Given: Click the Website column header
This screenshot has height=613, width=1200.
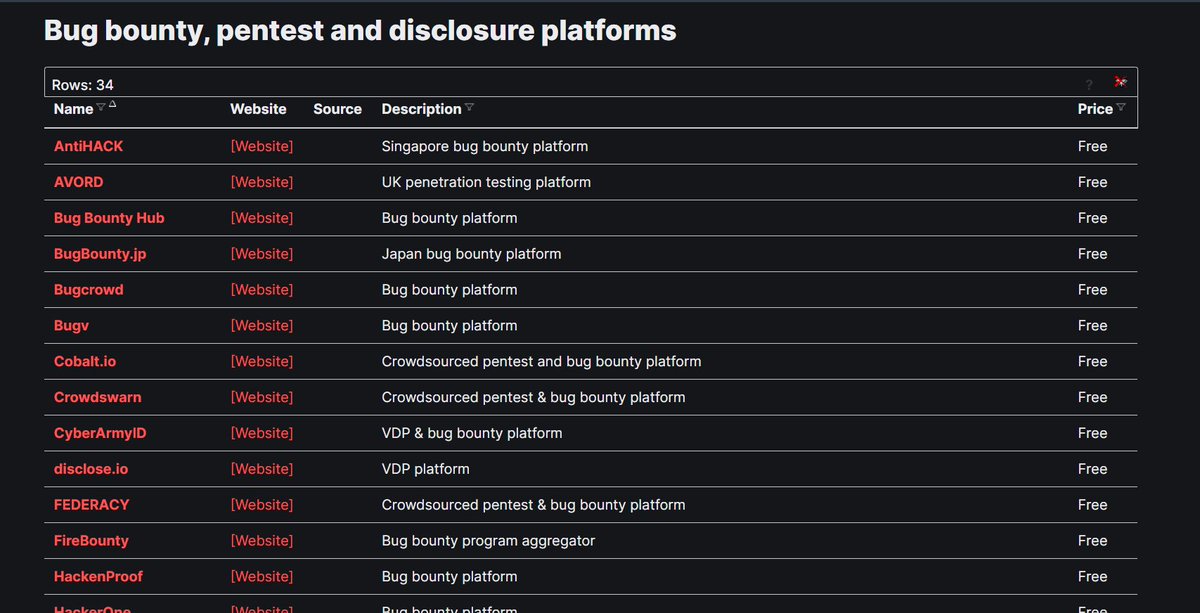Looking at the screenshot, I should click(258, 109).
